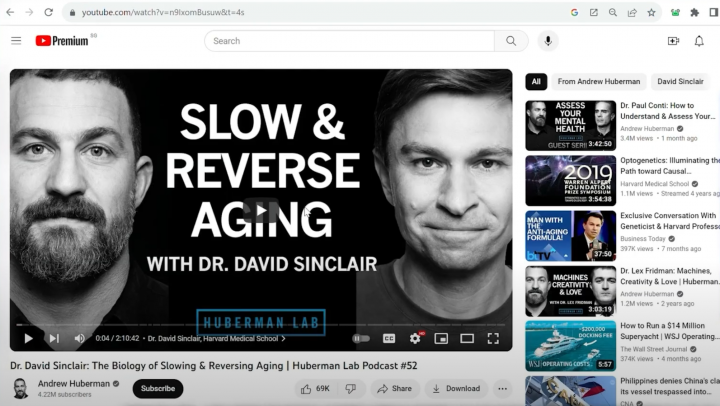Mute the video volume

[79, 339]
